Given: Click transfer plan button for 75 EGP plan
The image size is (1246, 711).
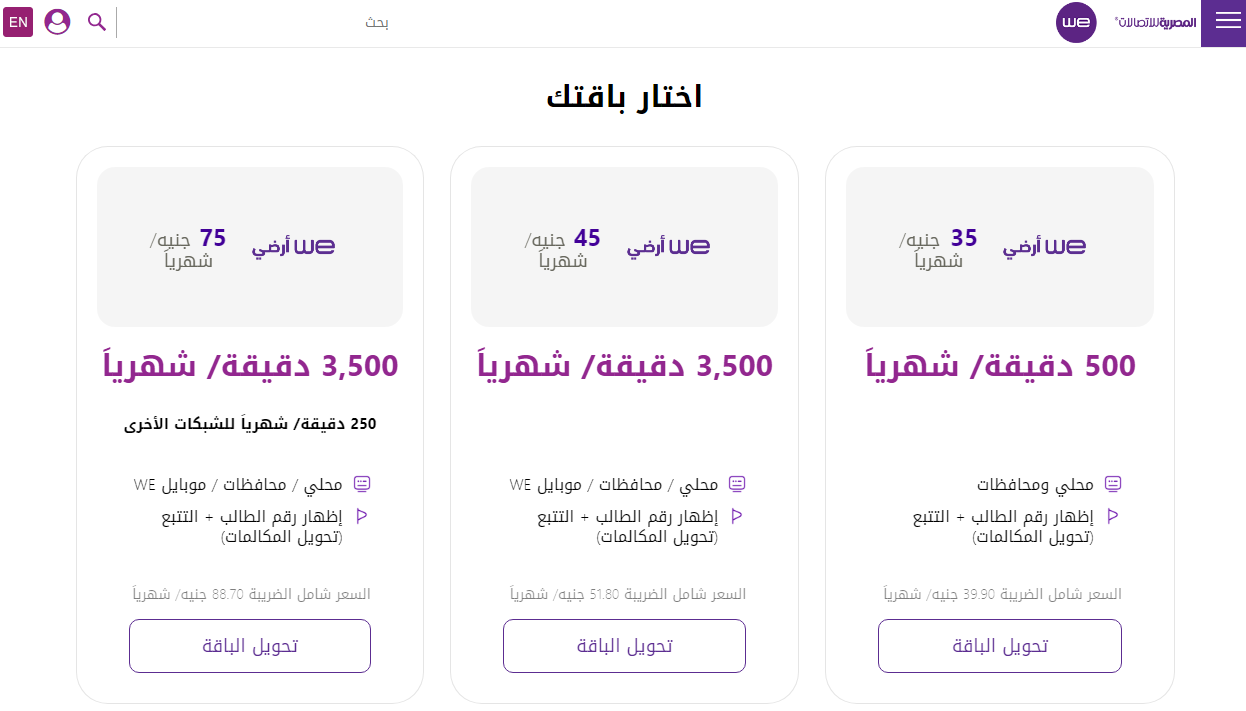Looking at the screenshot, I should [250, 646].
